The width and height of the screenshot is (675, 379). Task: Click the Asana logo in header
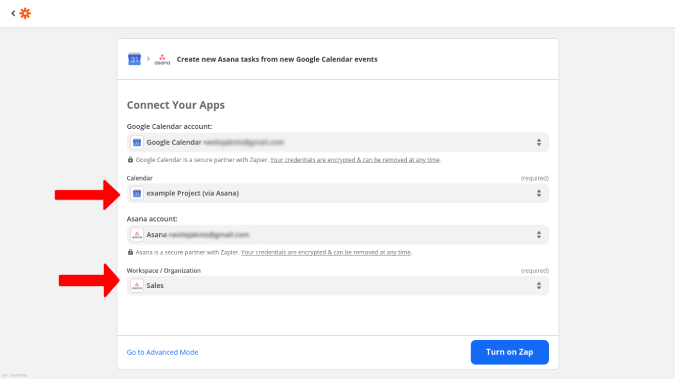point(162,59)
